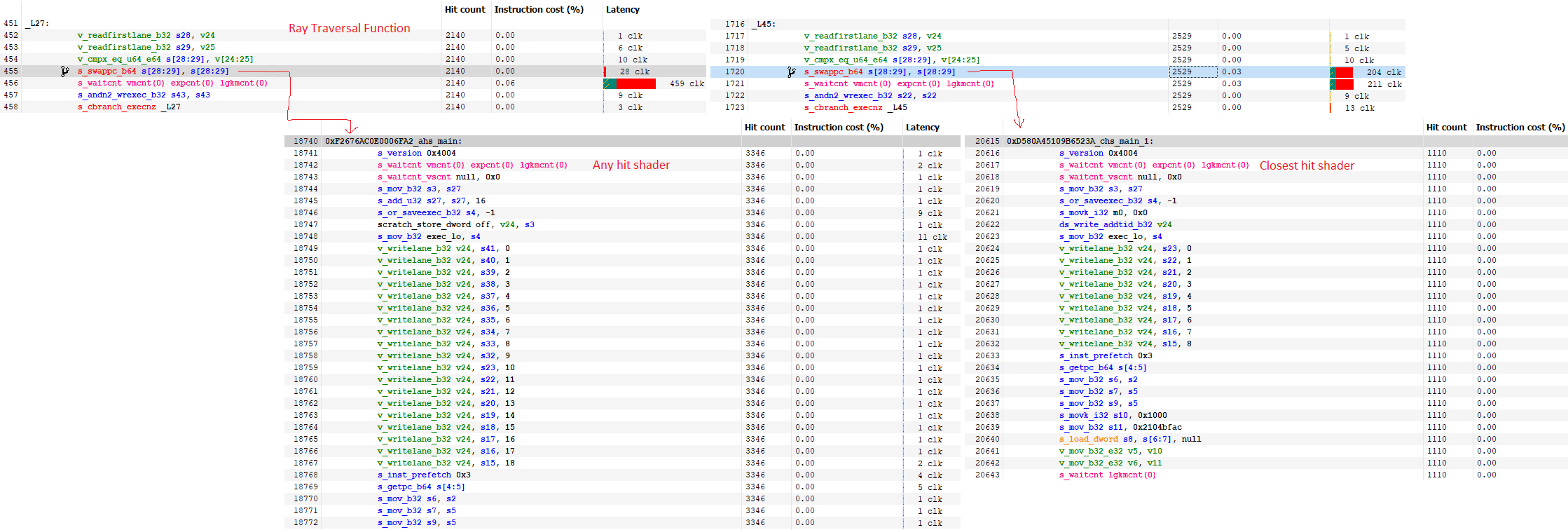Select line 1722 s_andn2_wrexec_b32 s22, s22
The width and height of the screenshot is (1568, 530).
point(870,95)
